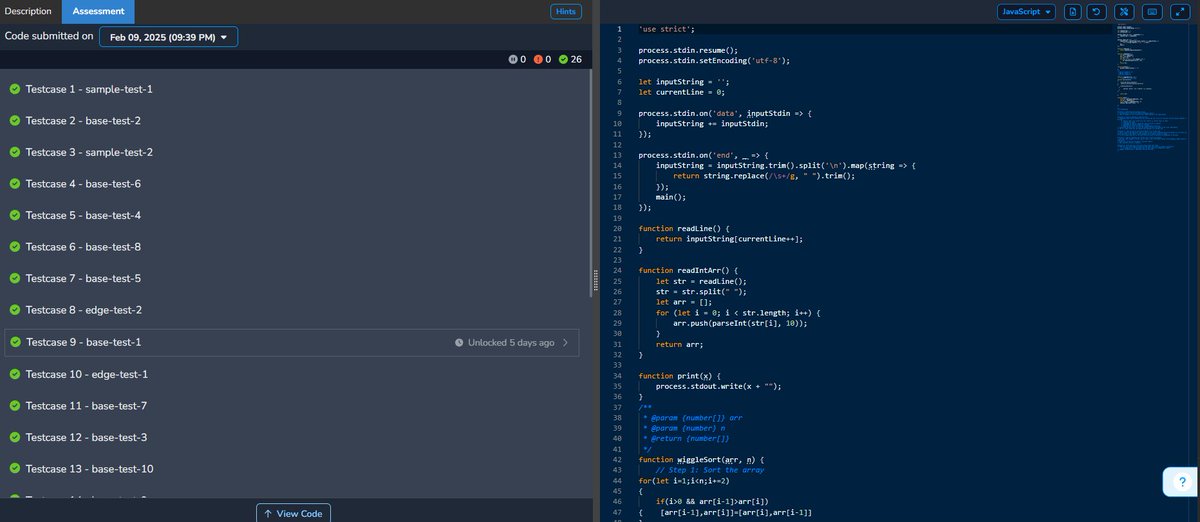Click the green passed count icon
The image size is (1200, 522).
coord(564,60)
